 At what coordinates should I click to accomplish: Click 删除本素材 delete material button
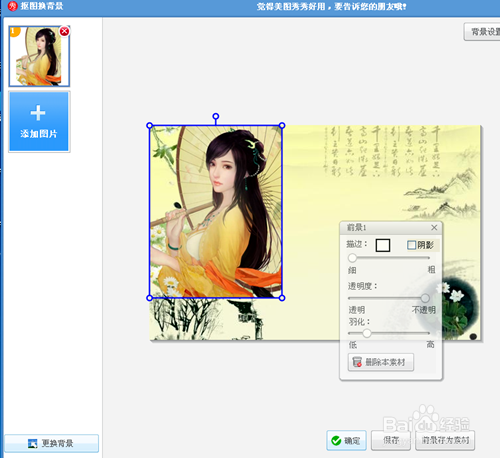381,362
